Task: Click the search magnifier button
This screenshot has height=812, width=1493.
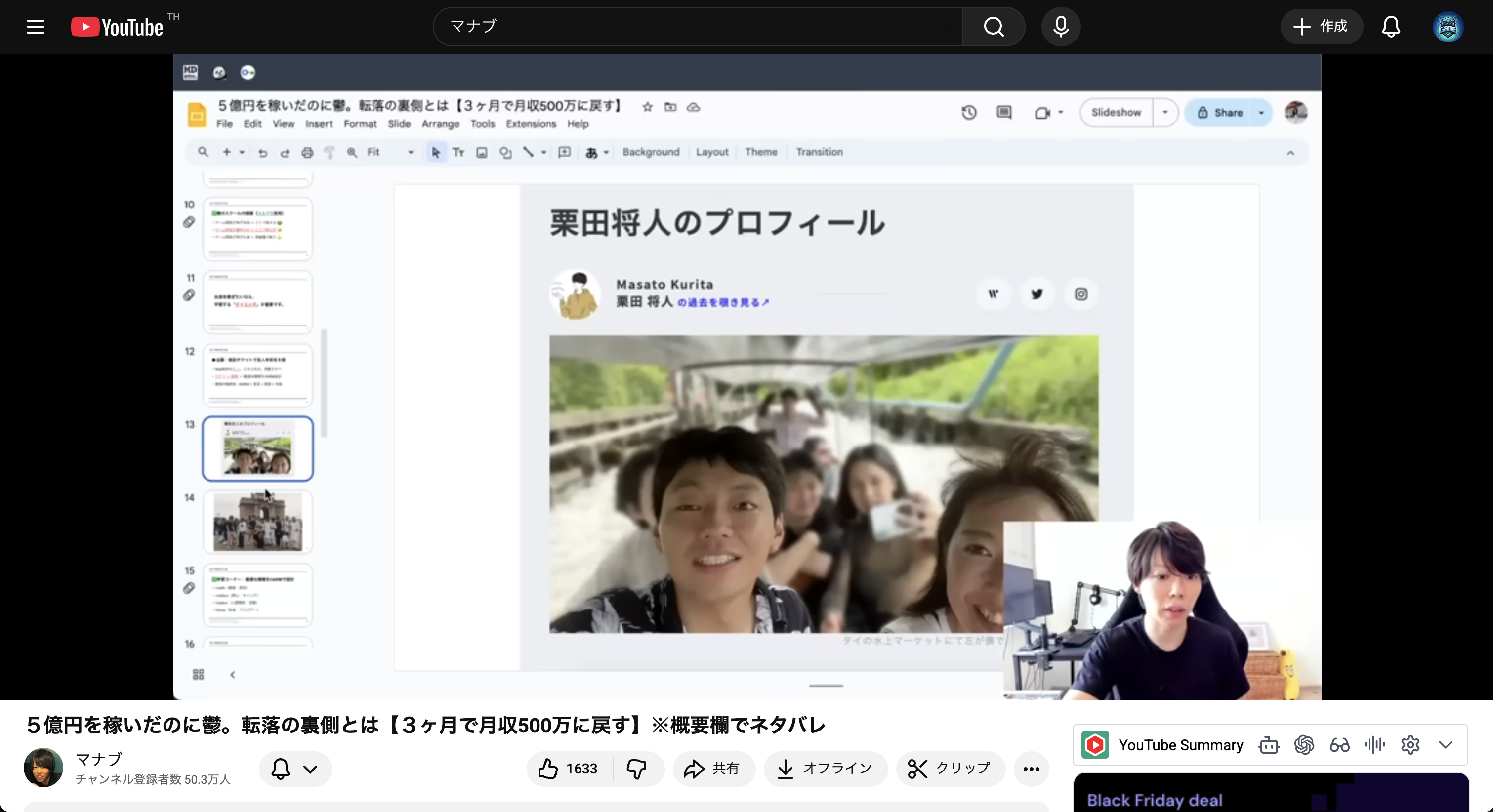Action: (x=994, y=27)
